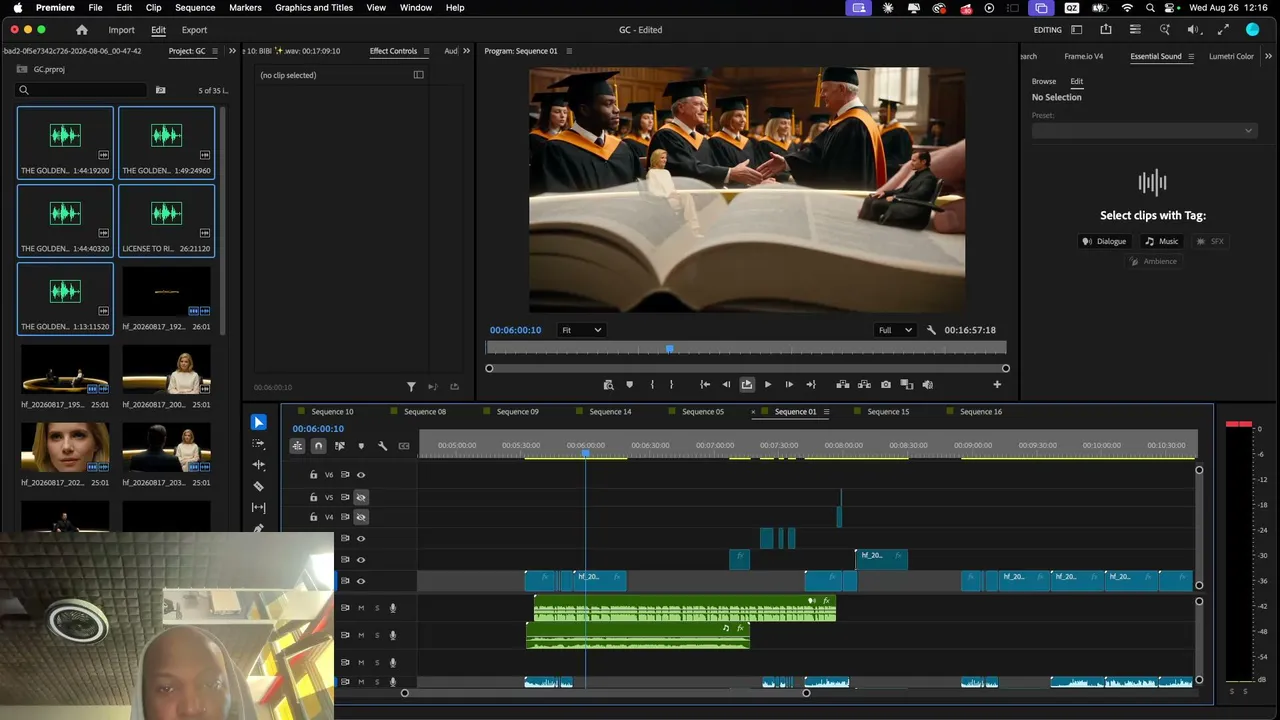Click the Project panel vertical scrollbar
1280x720 pixels.
[224, 220]
